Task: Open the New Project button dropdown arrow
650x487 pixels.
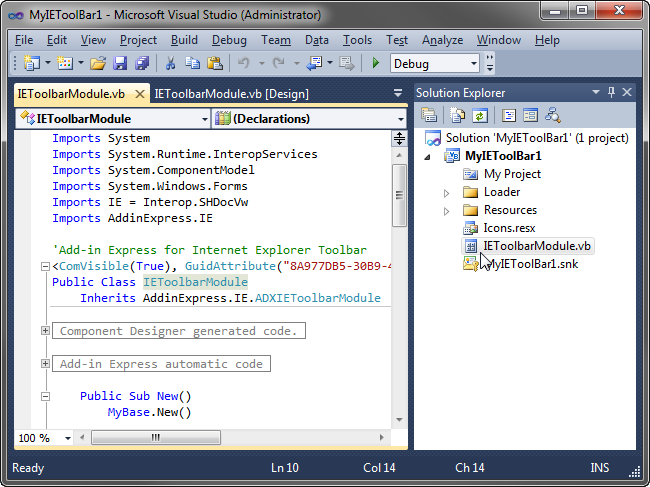Action: point(48,63)
